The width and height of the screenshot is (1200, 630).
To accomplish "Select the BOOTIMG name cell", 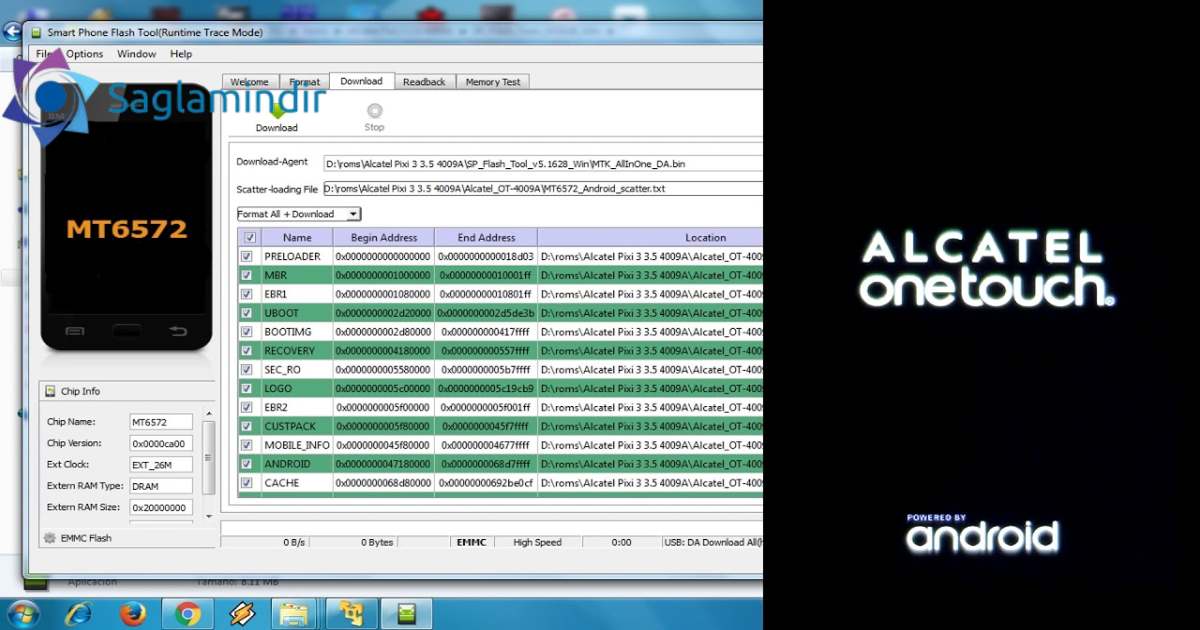I will 297,332.
